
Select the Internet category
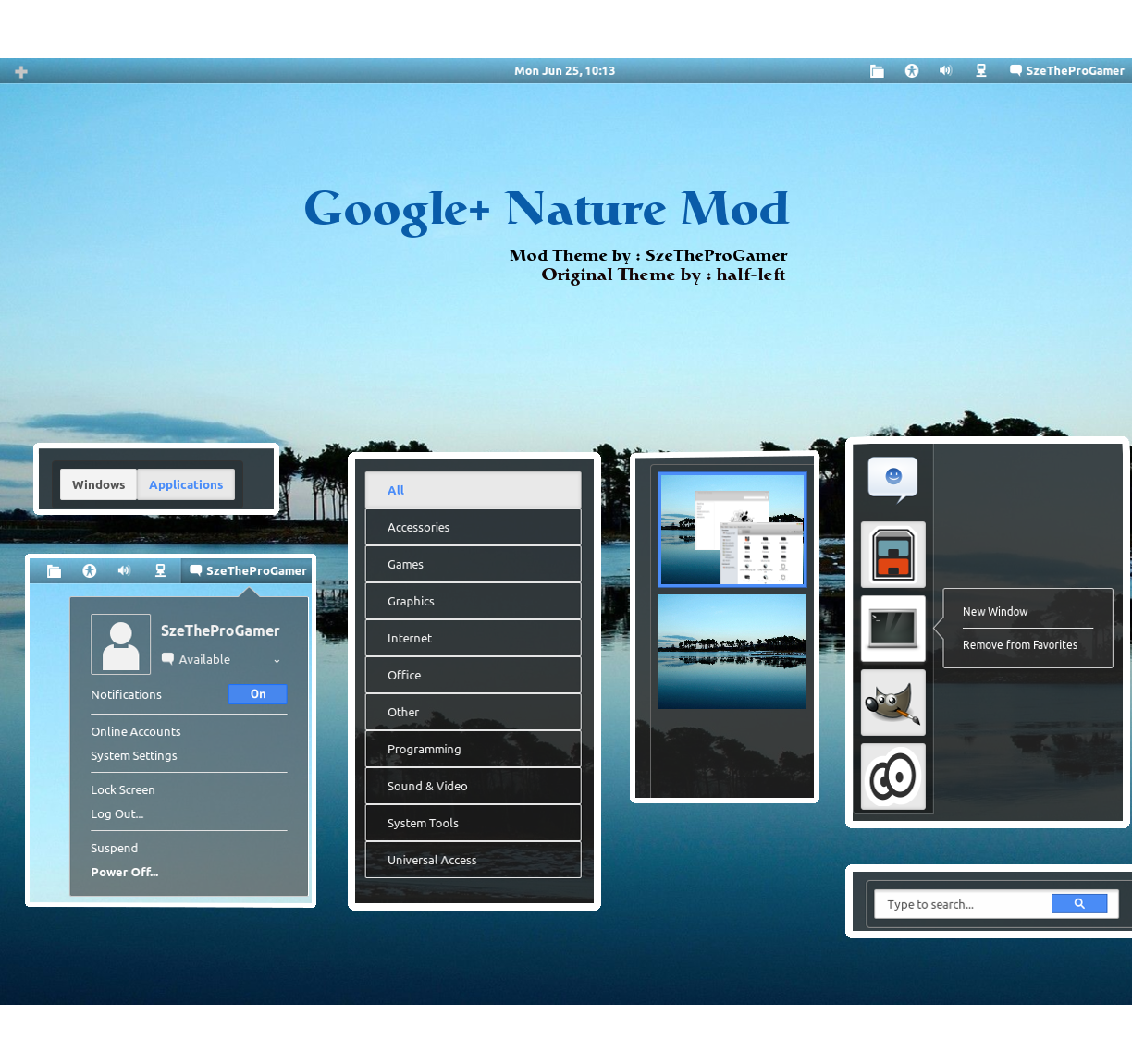pos(474,638)
